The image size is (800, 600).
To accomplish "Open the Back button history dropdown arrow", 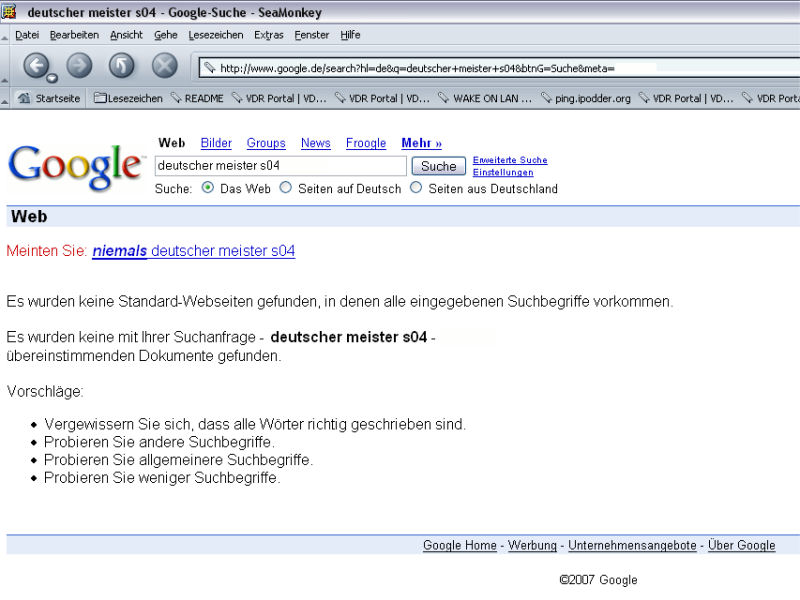I will (51, 77).
